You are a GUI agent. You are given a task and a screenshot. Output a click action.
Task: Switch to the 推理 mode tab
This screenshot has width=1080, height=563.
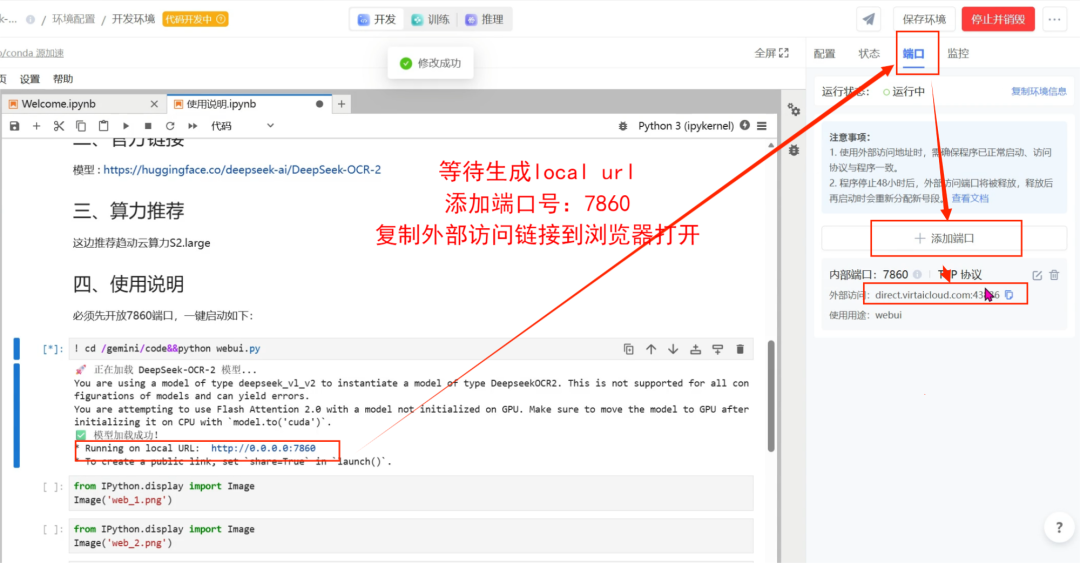[x=484, y=19]
